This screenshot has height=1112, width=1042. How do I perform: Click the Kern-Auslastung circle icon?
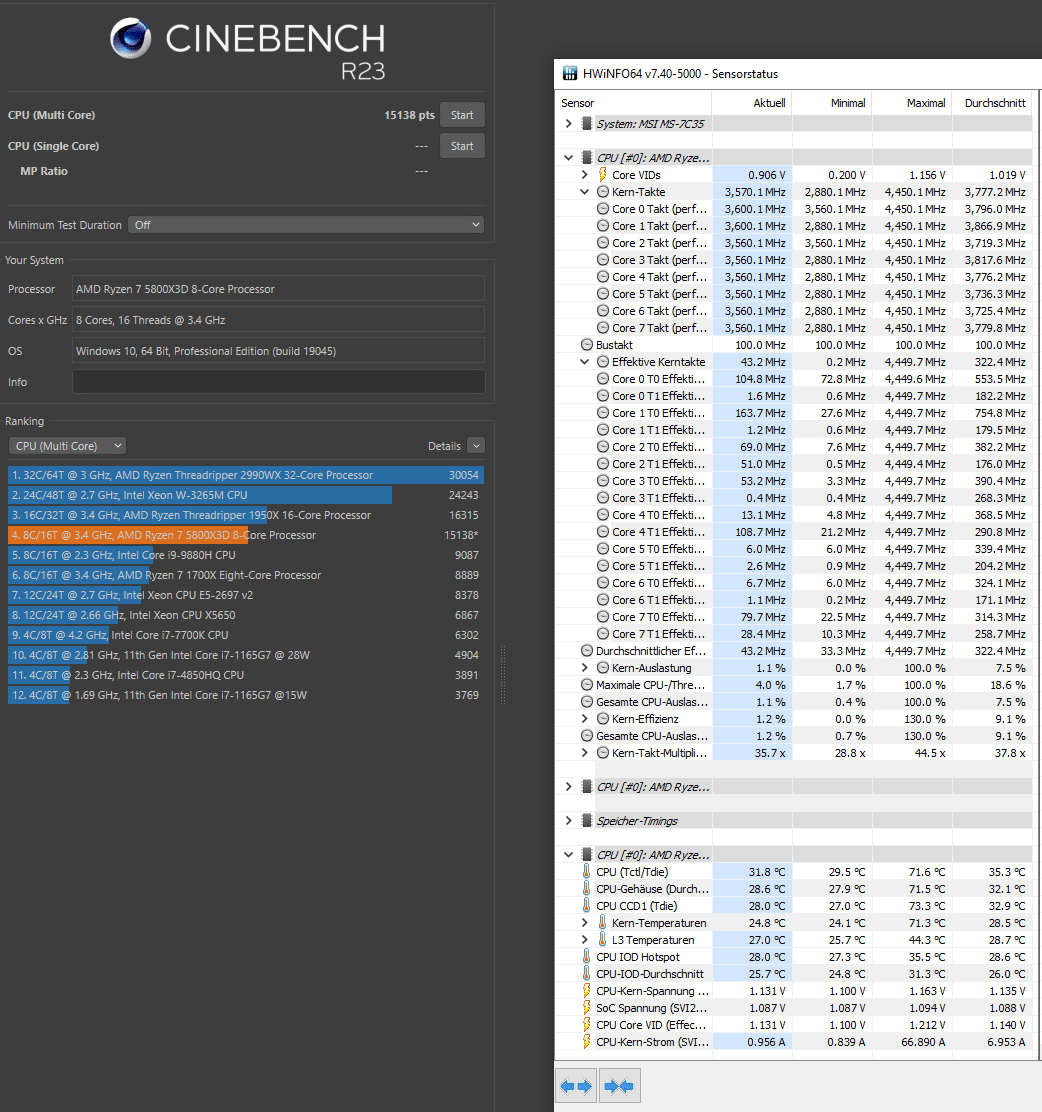[x=602, y=668]
